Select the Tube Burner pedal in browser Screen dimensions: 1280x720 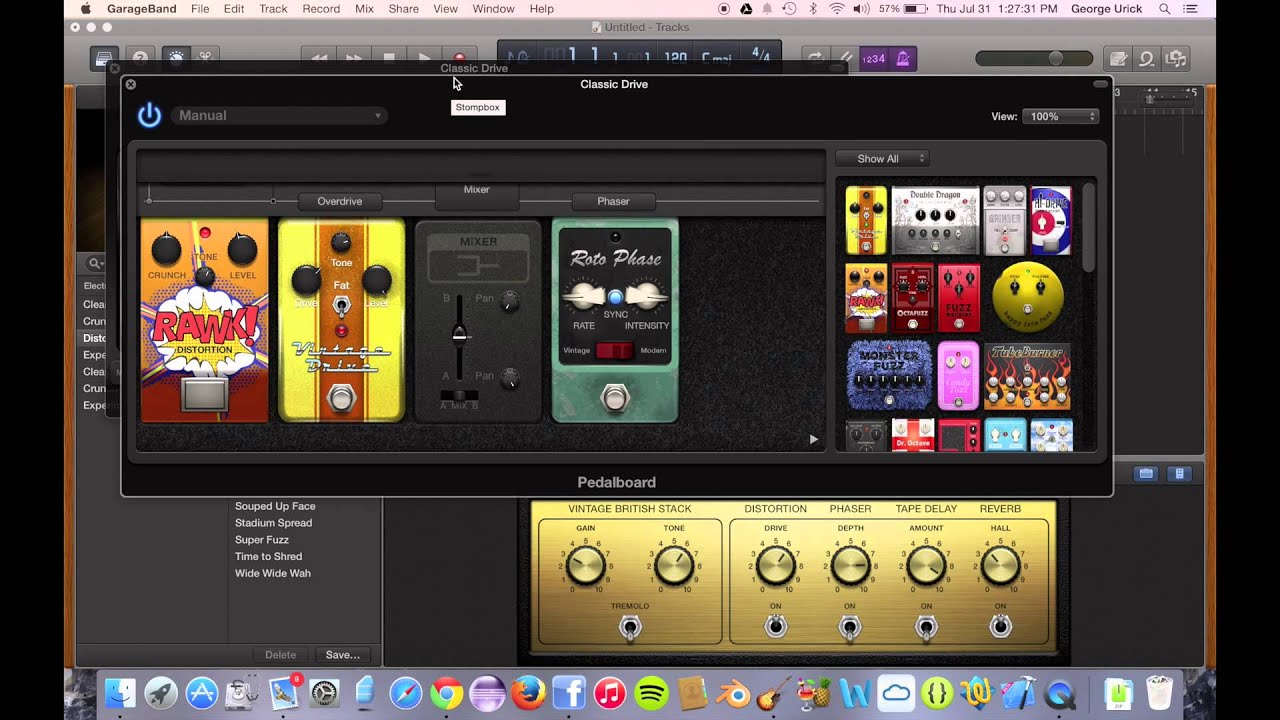tap(1027, 376)
